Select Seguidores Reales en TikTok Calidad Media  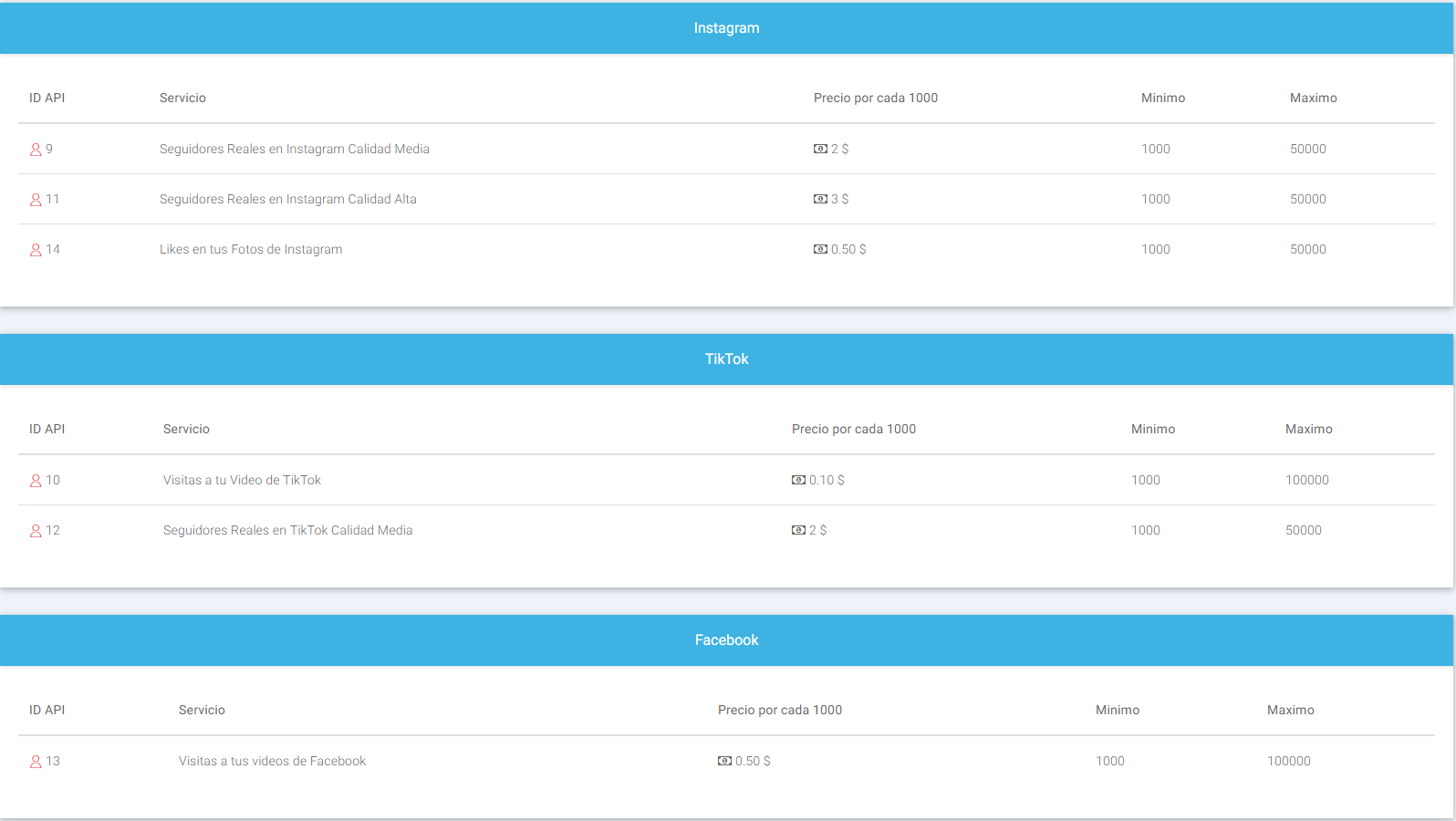point(287,530)
